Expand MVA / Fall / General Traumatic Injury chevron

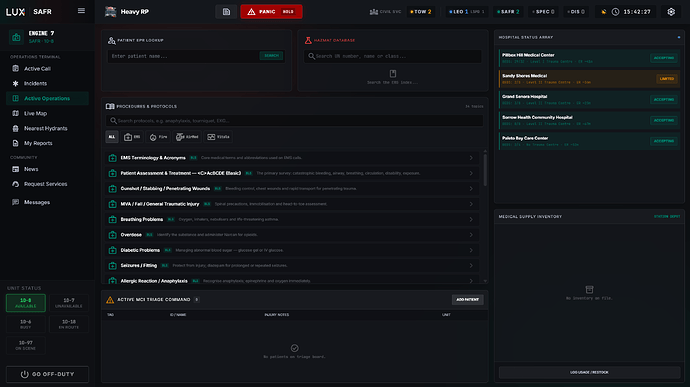click(x=471, y=204)
